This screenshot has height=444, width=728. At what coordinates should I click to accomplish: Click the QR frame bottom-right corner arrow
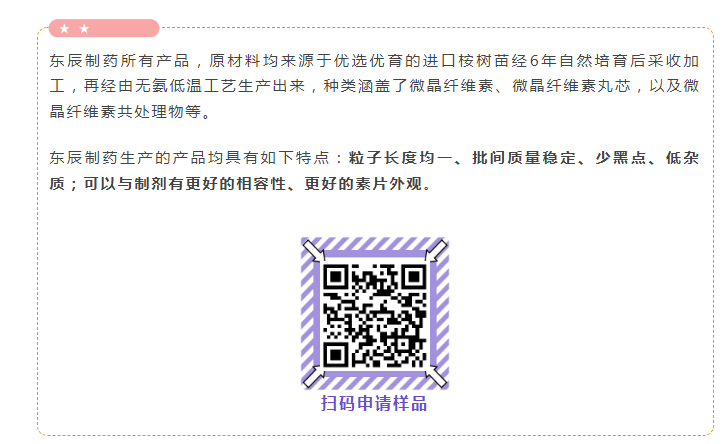click(x=436, y=377)
